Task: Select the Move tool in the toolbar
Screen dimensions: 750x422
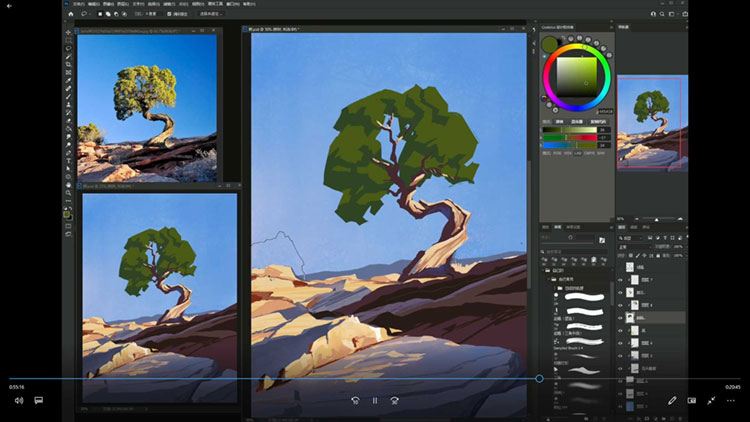Action: point(68,29)
